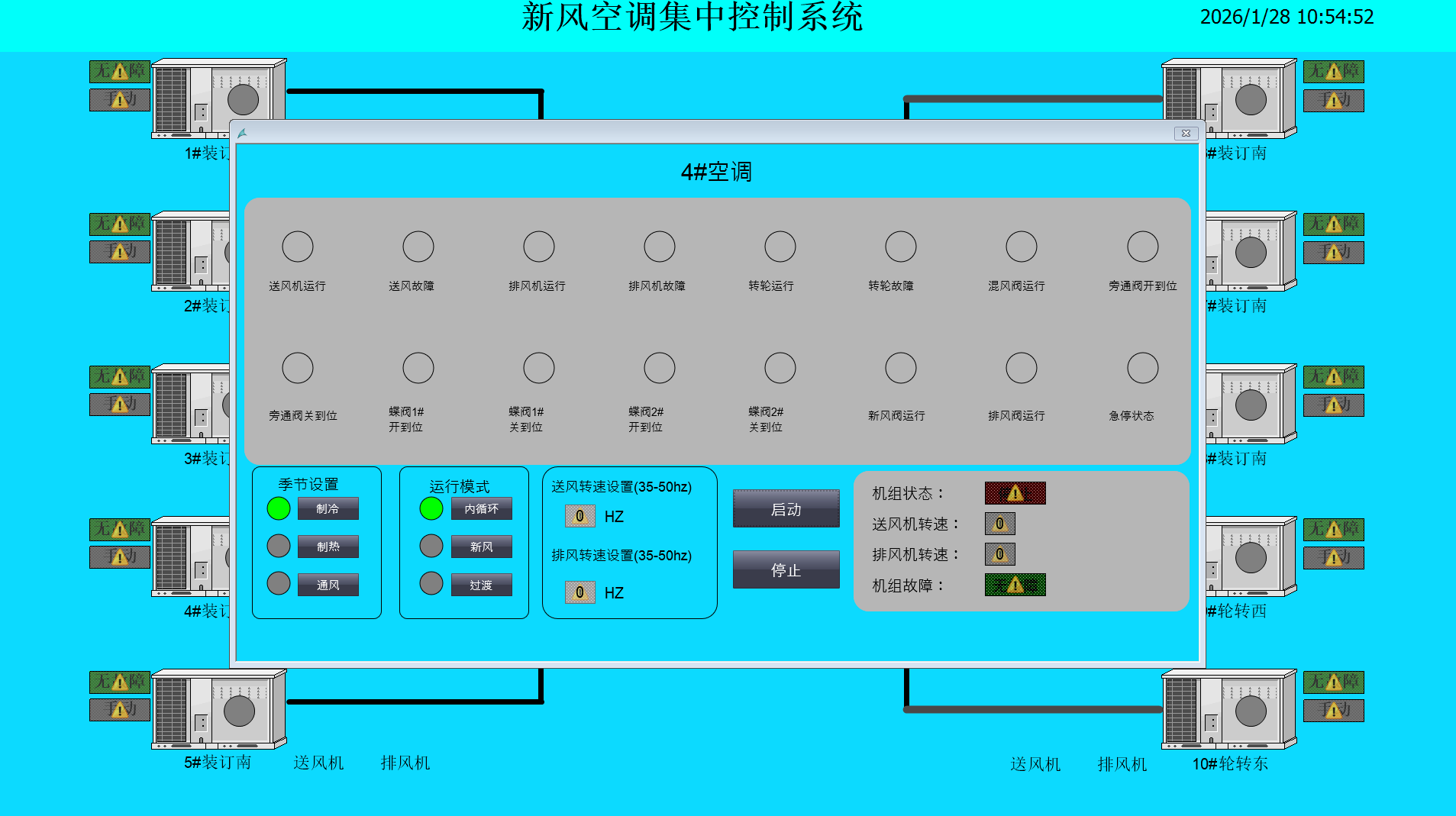Click the 机组故障 green status icon
The width and height of the screenshot is (1456, 816).
(x=1015, y=585)
